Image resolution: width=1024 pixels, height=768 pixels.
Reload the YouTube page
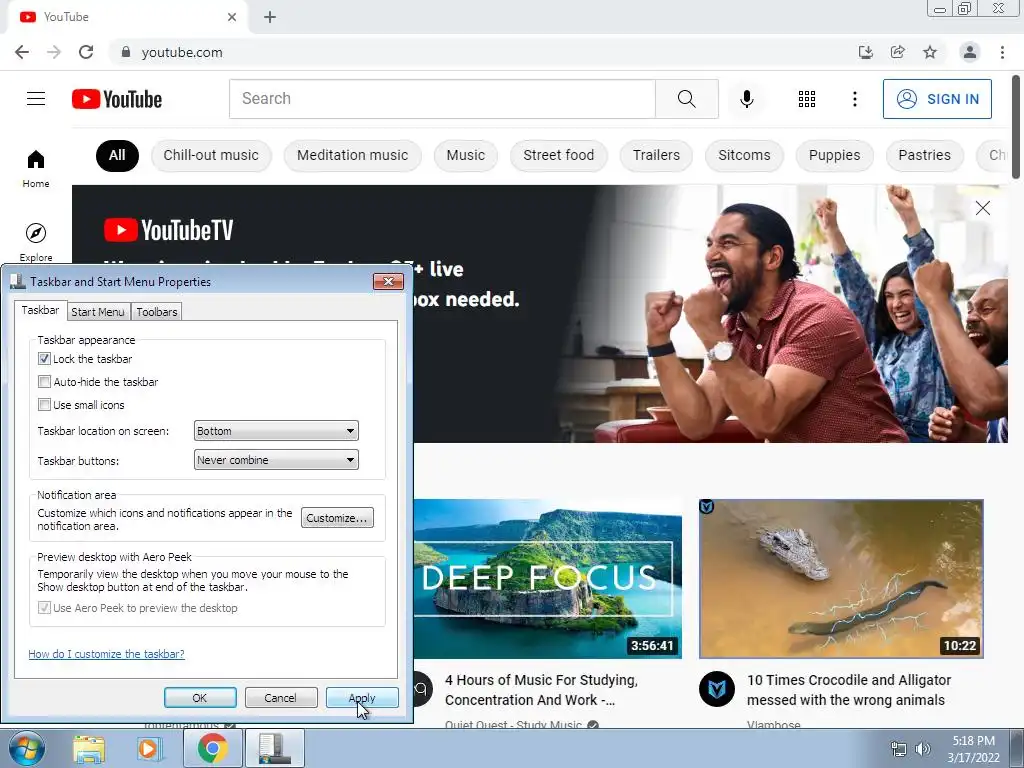[86, 52]
